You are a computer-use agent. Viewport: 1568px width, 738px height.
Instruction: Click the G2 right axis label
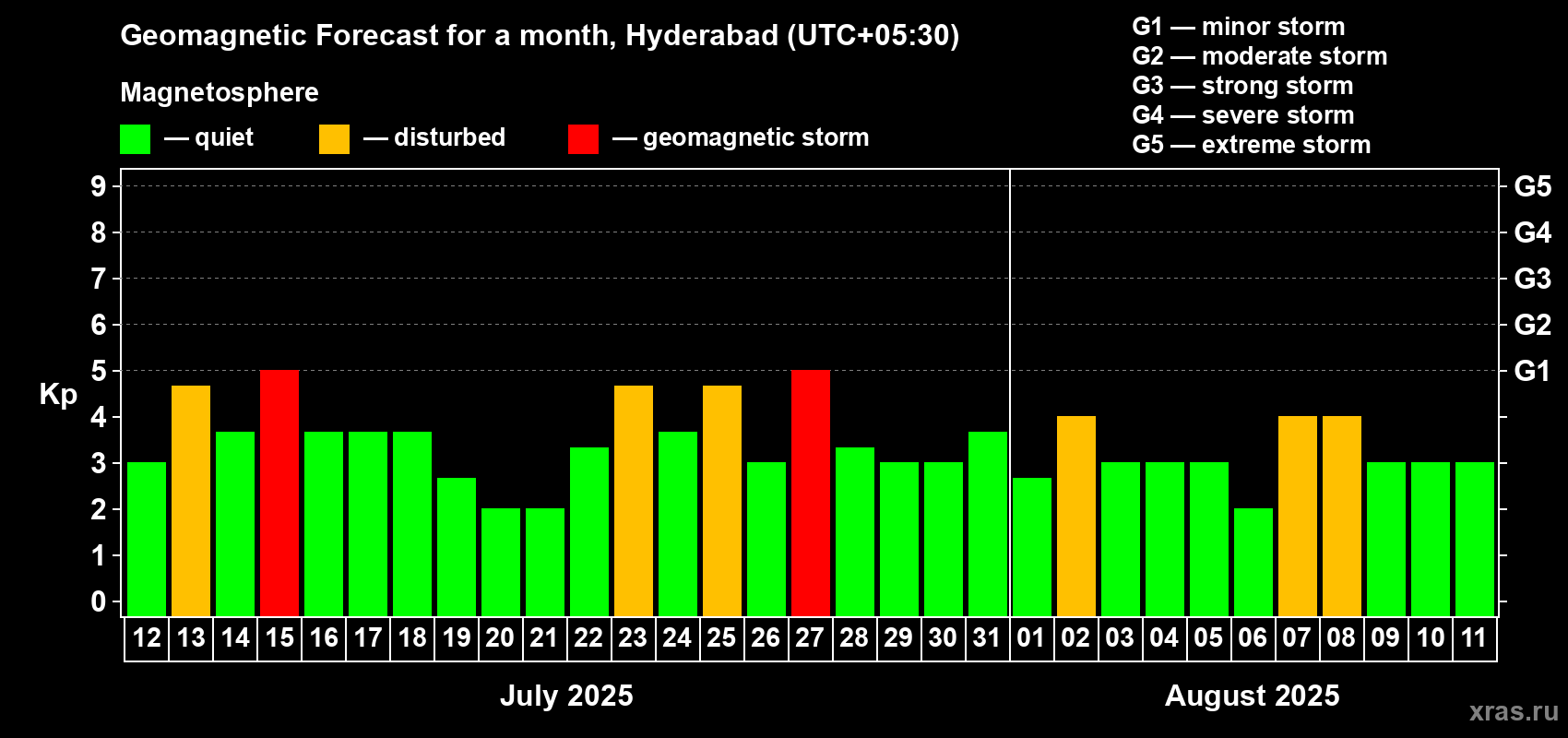1533,325
